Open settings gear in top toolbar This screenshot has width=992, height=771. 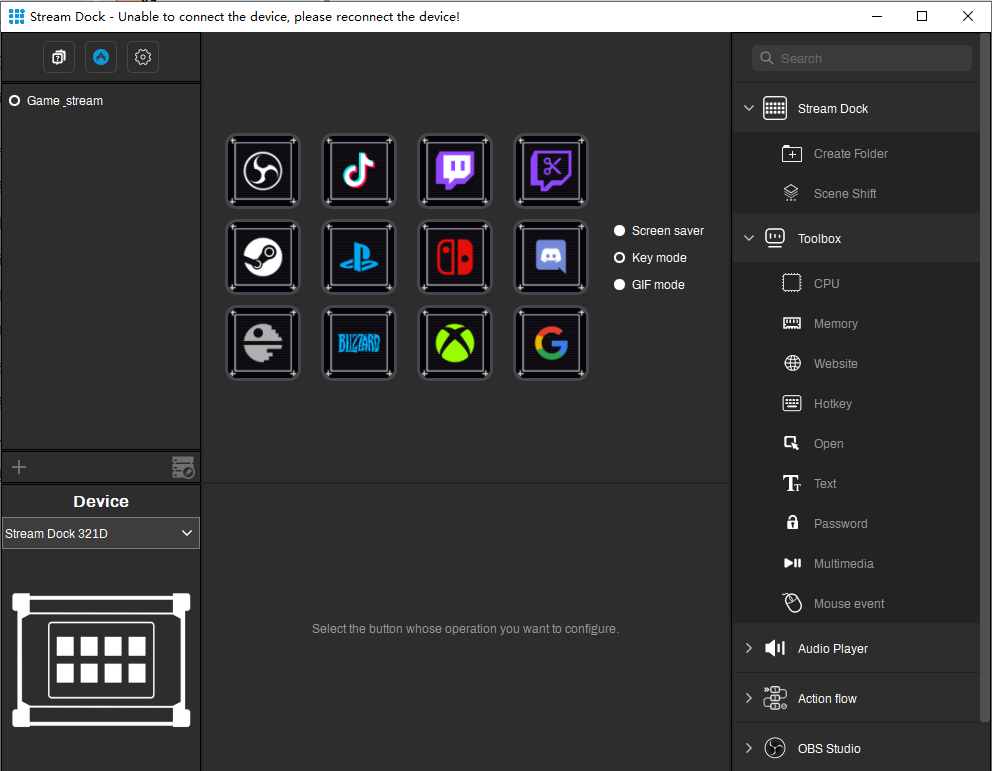tap(143, 57)
